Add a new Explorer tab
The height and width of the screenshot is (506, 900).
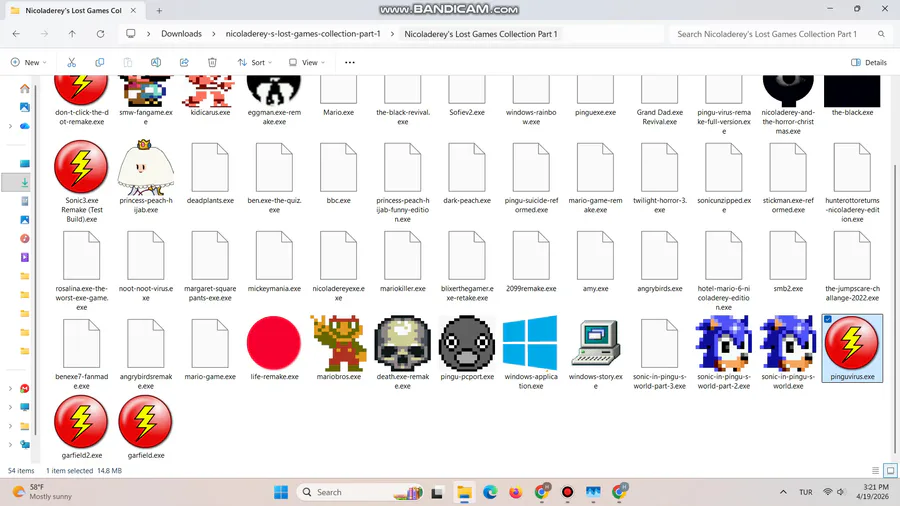pos(159,10)
